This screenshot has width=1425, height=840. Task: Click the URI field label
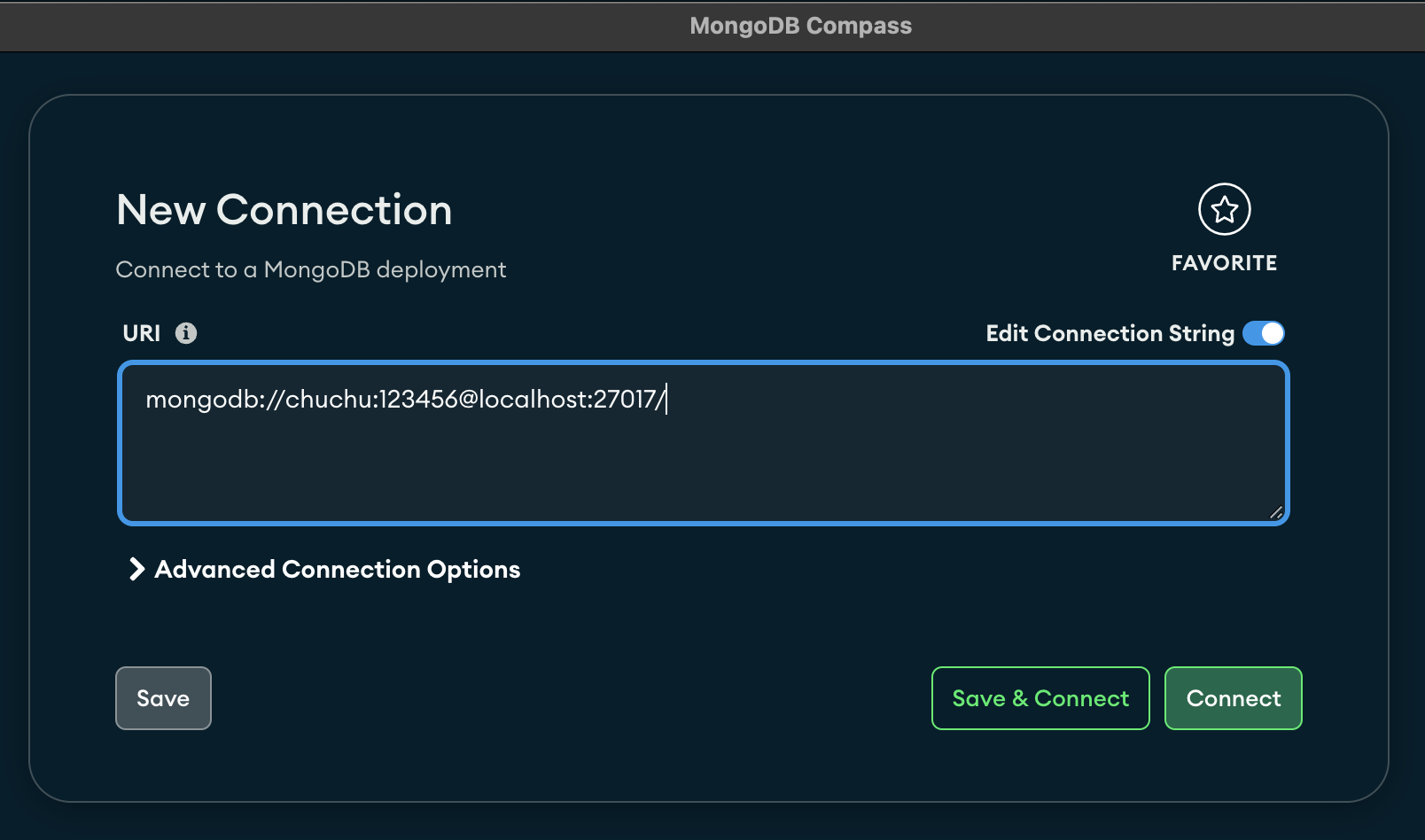(x=142, y=333)
